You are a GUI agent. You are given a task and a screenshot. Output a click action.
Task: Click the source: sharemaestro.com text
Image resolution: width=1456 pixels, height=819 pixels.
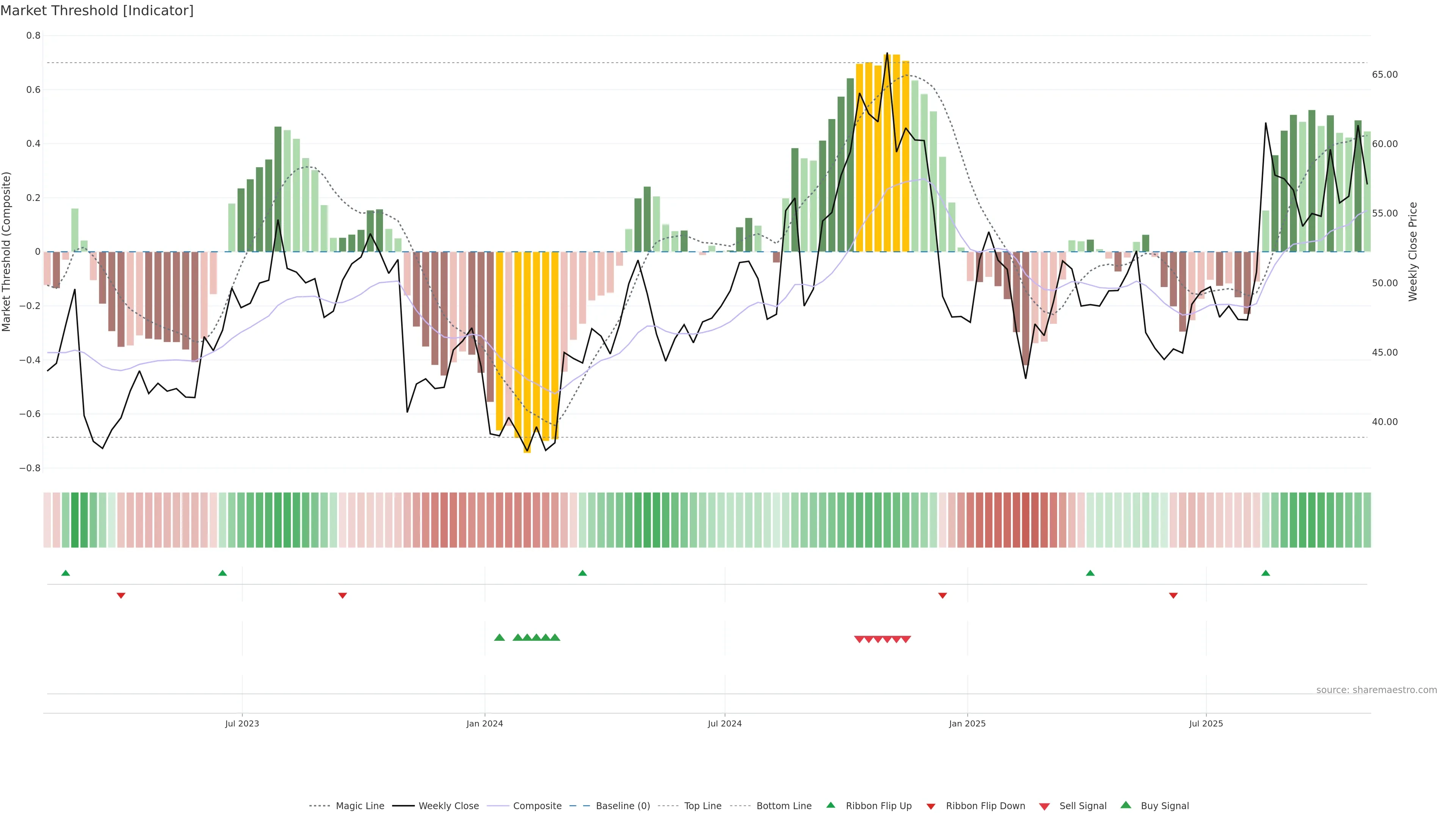pyautogui.click(x=1376, y=690)
